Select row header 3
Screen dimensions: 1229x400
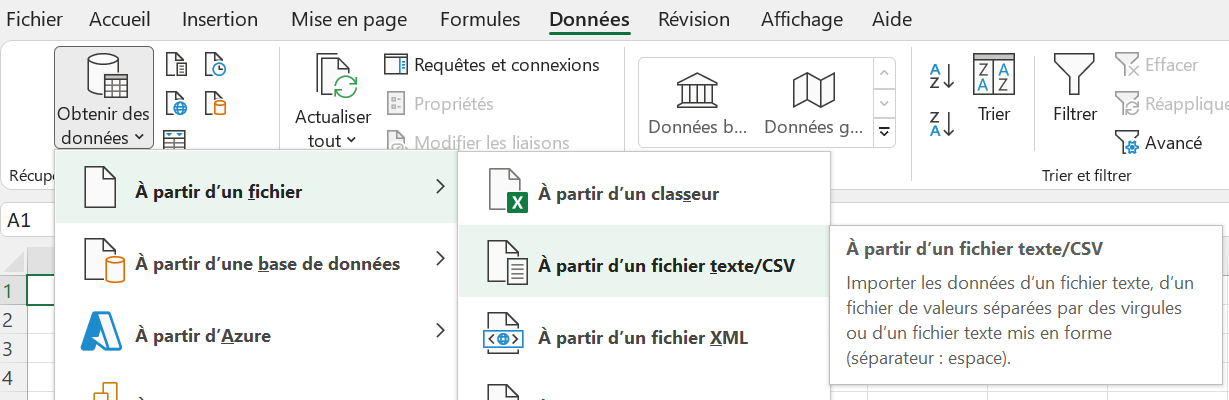pos(13,349)
